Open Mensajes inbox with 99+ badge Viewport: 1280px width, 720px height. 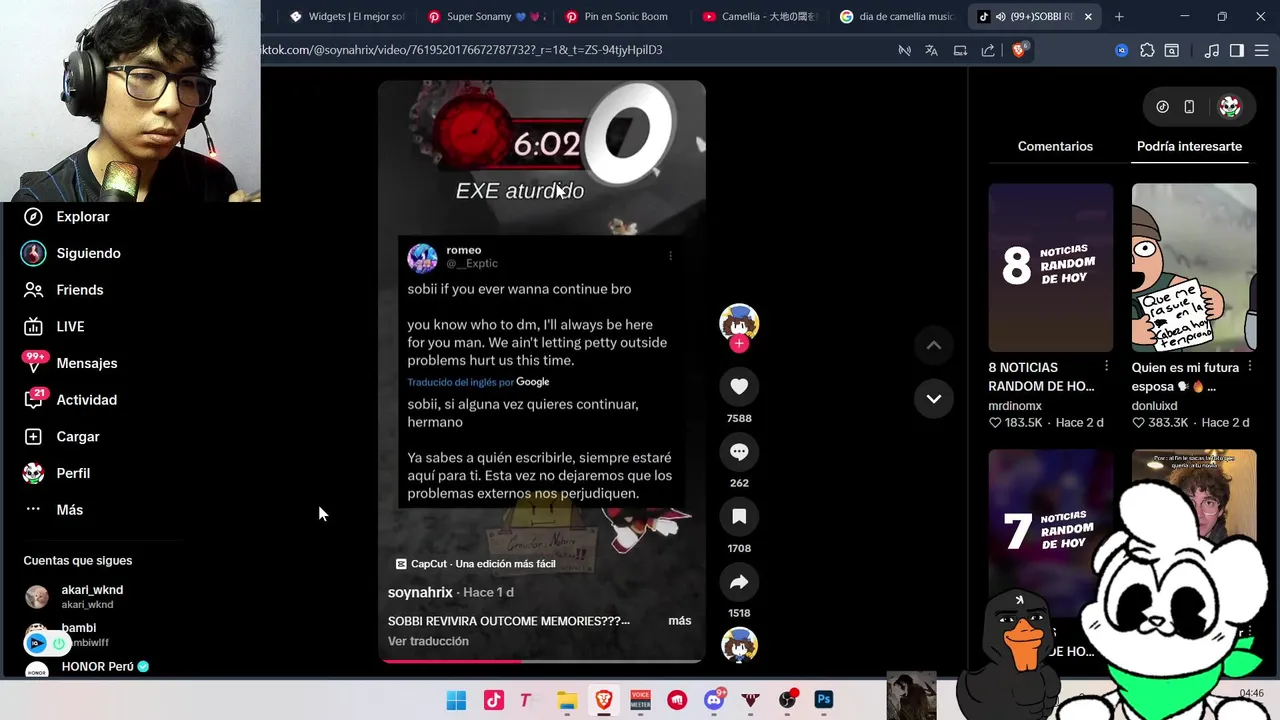[x=70, y=363]
